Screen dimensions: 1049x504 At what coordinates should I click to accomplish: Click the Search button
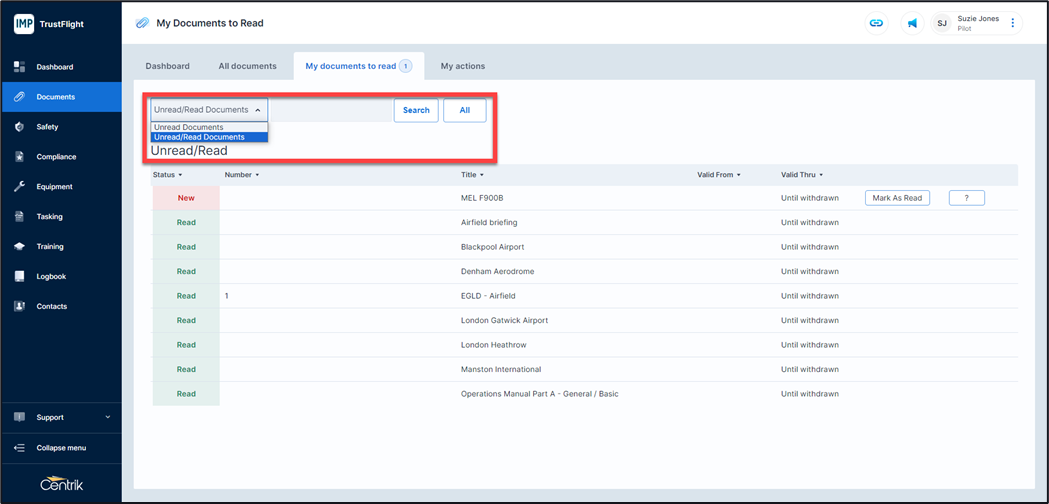tap(416, 110)
